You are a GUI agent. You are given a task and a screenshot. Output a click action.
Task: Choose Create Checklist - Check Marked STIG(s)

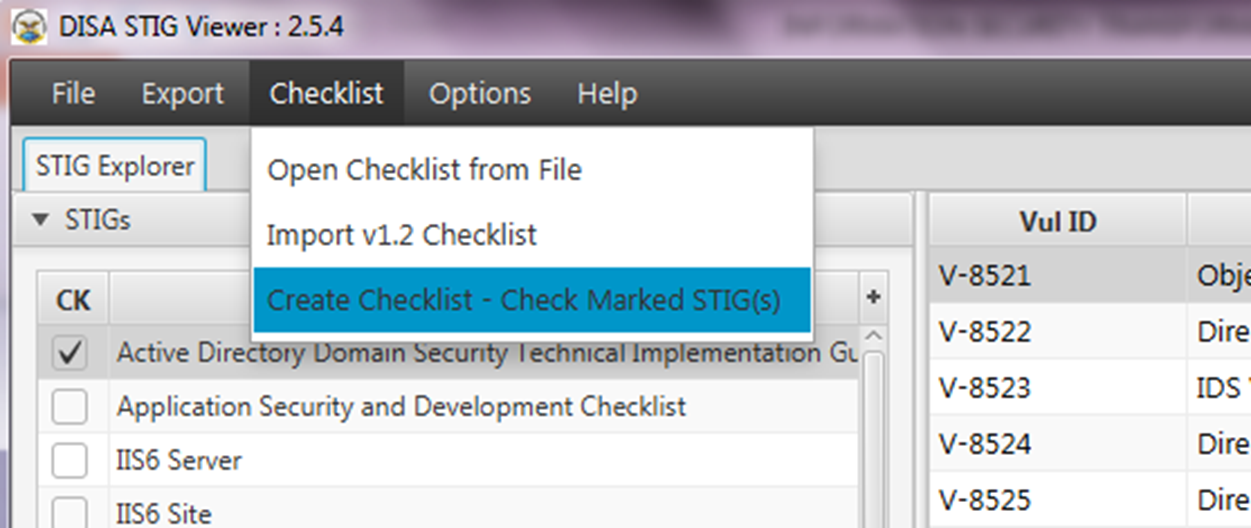click(x=532, y=300)
